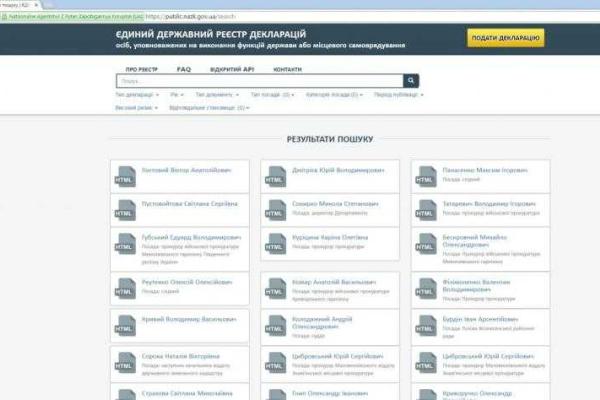Open HTML icon for Губський Едуард Володимирович

[x=125, y=244]
